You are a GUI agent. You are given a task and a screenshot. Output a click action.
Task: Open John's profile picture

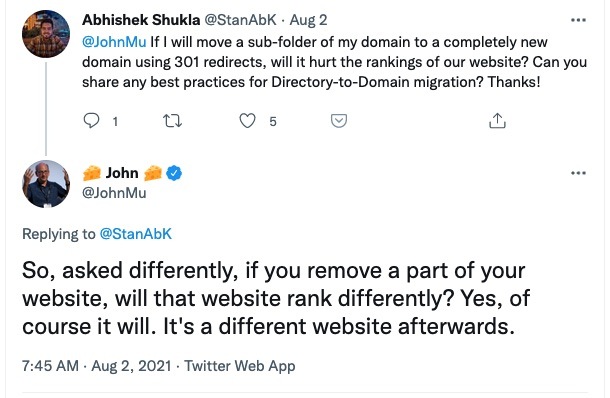(46, 184)
